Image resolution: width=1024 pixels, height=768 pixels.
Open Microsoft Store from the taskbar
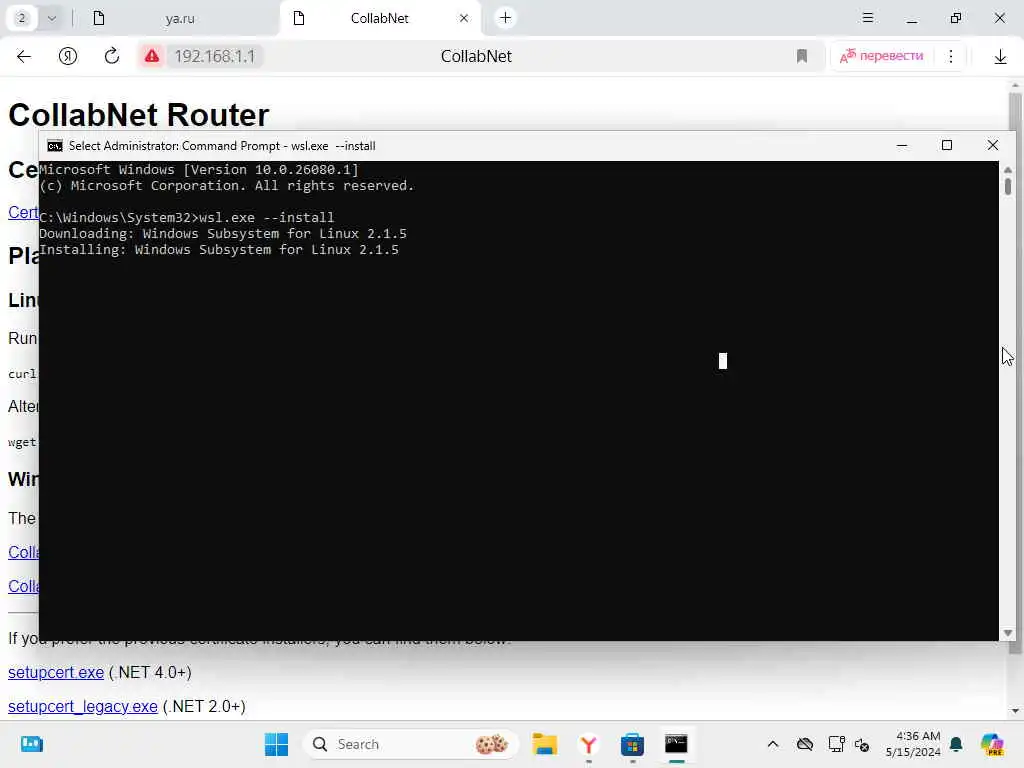[632, 744]
